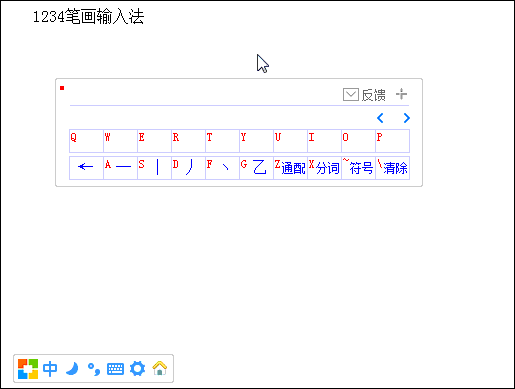Click the move cross icon beside 反馈
This screenshot has width=515, height=389.
tap(402, 94)
